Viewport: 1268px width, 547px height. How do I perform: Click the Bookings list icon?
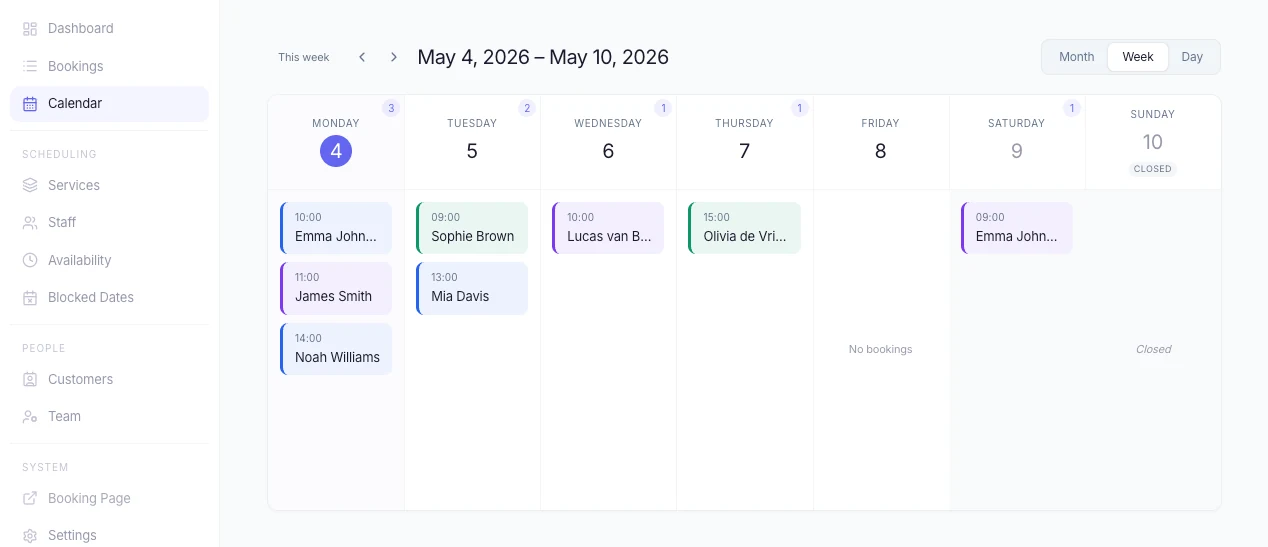(x=30, y=66)
